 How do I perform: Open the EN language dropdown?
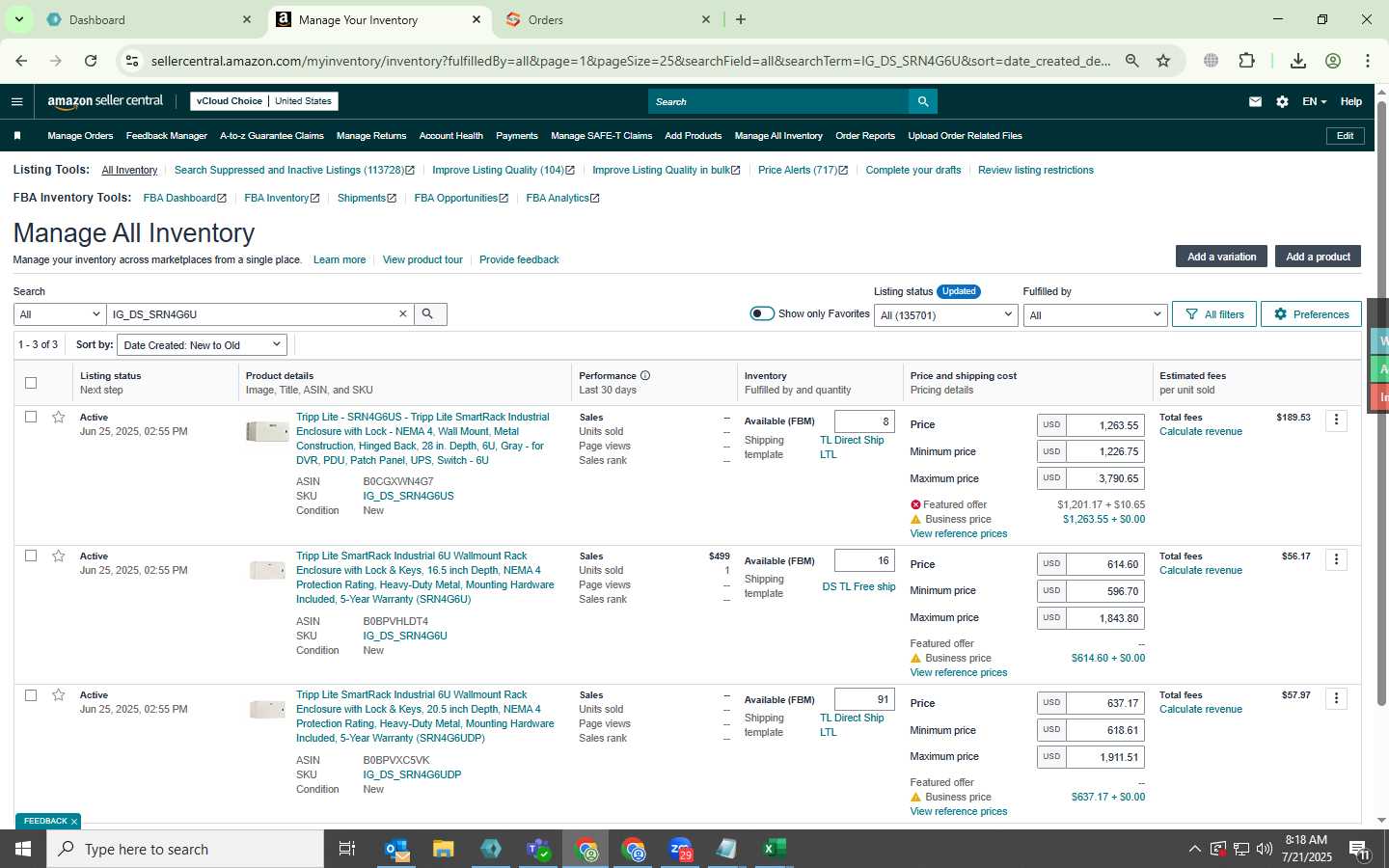pyautogui.click(x=1314, y=101)
